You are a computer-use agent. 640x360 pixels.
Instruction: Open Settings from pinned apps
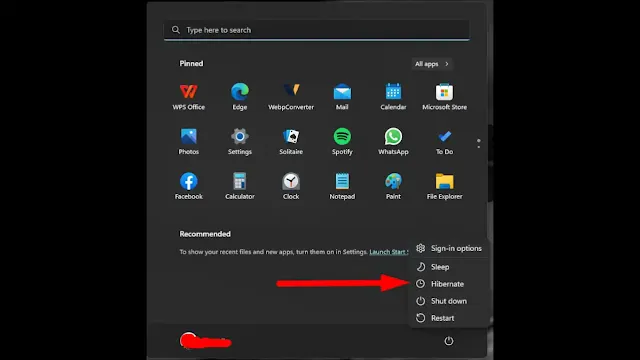240,141
